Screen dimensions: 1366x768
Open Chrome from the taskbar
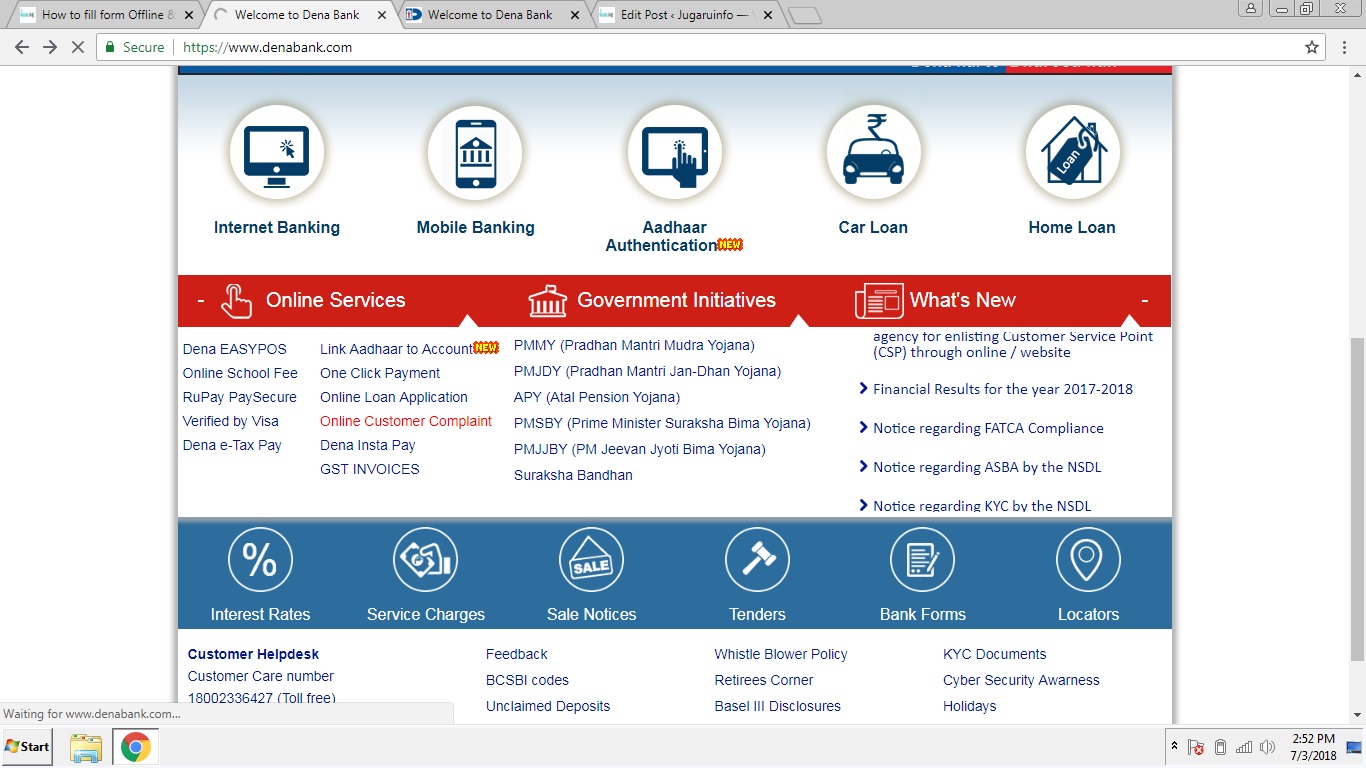[135, 746]
